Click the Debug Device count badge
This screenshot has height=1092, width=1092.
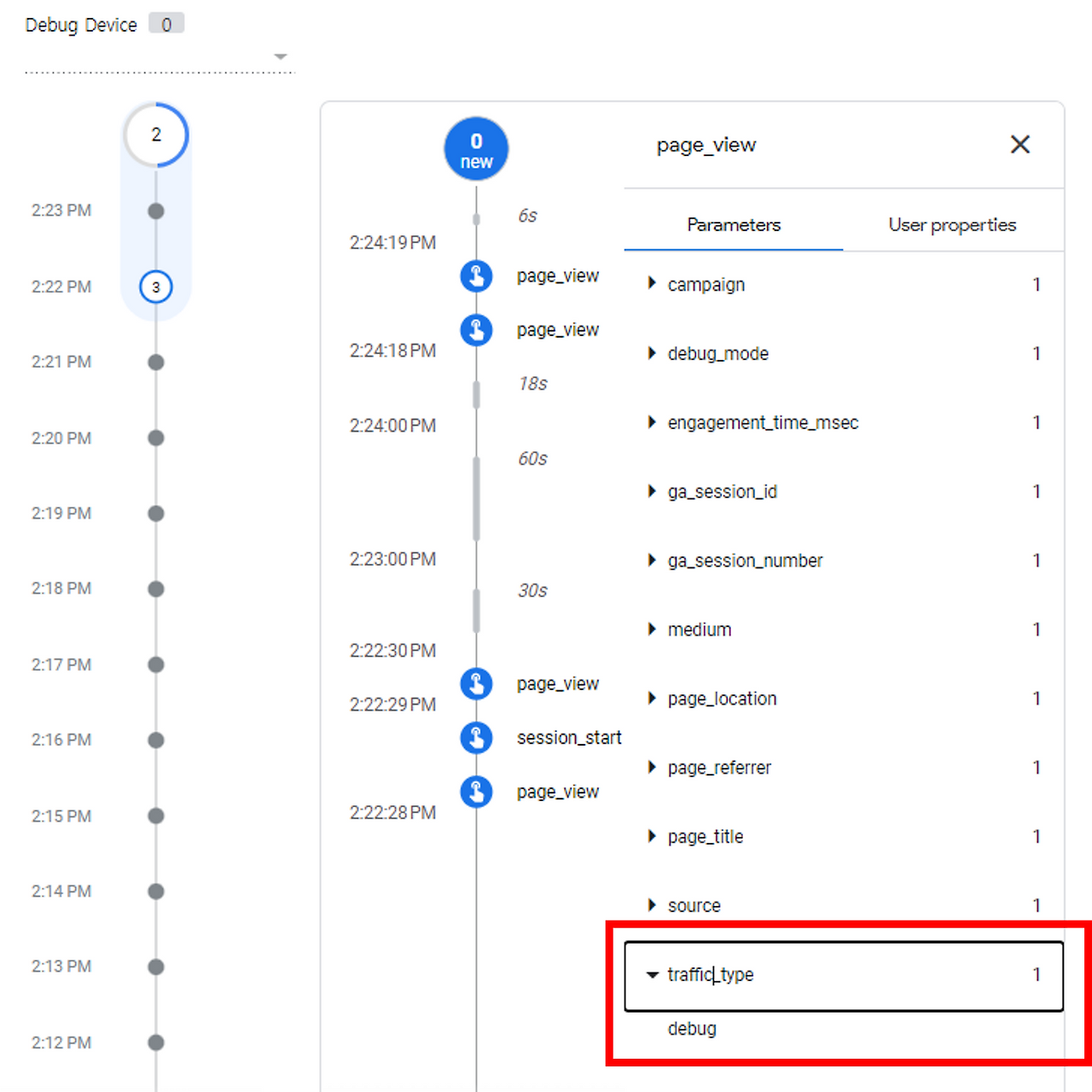(x=166, y=24)
